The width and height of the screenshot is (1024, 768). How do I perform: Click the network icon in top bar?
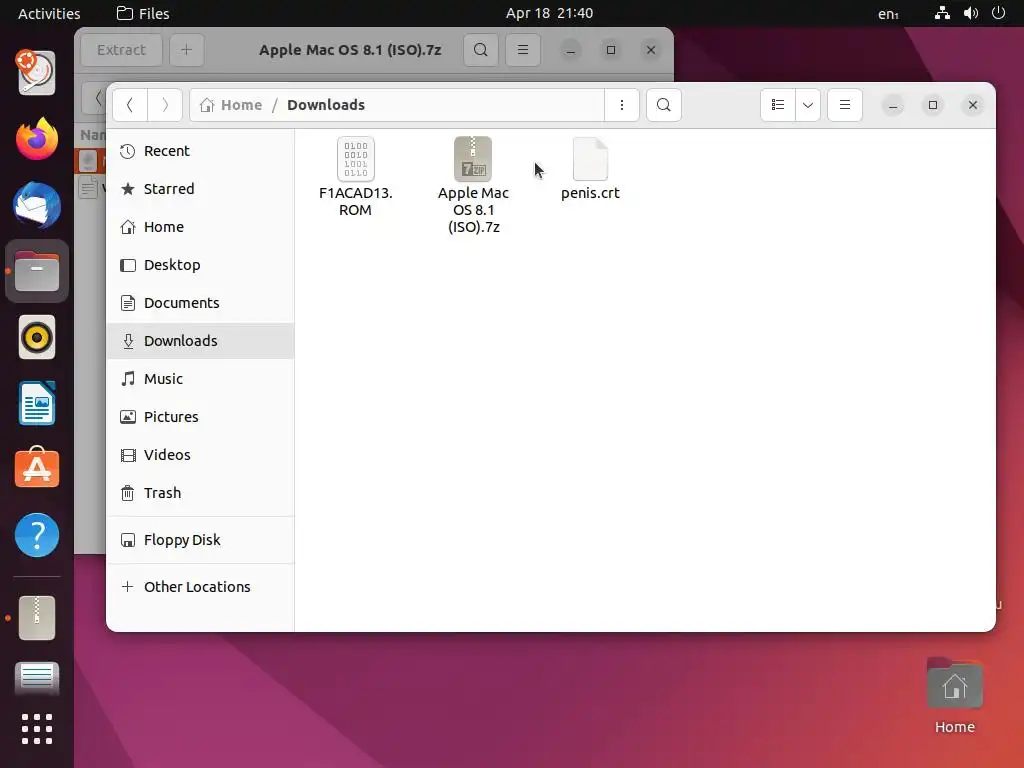click(x=942, y=13)
